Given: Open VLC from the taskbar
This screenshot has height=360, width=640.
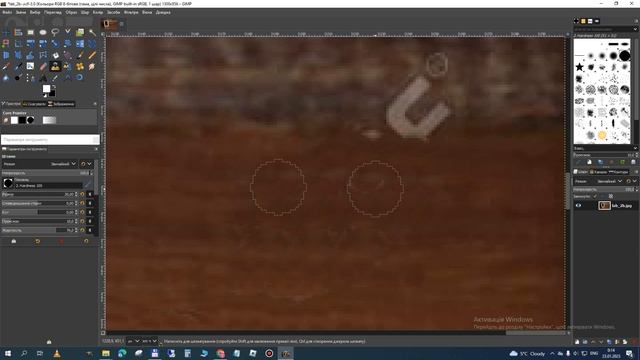Looking at the screenshot, I should [x=57, y=353].
